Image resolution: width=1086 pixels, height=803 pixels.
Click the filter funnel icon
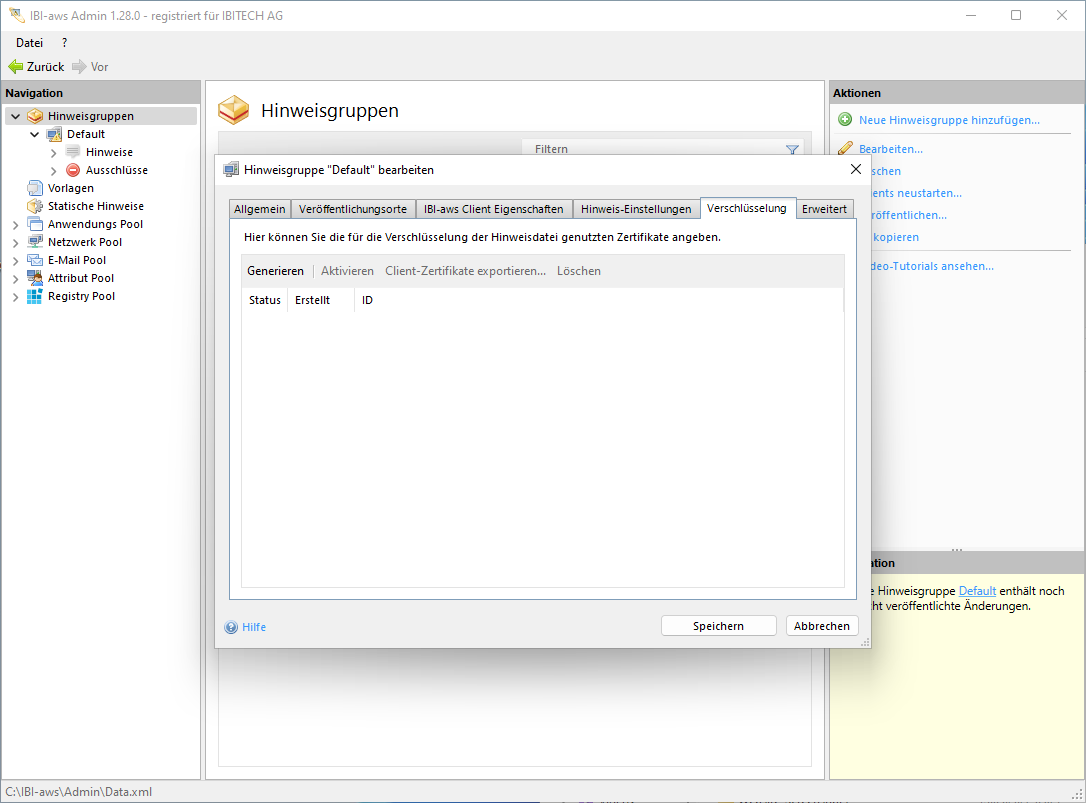click(792, 149)
